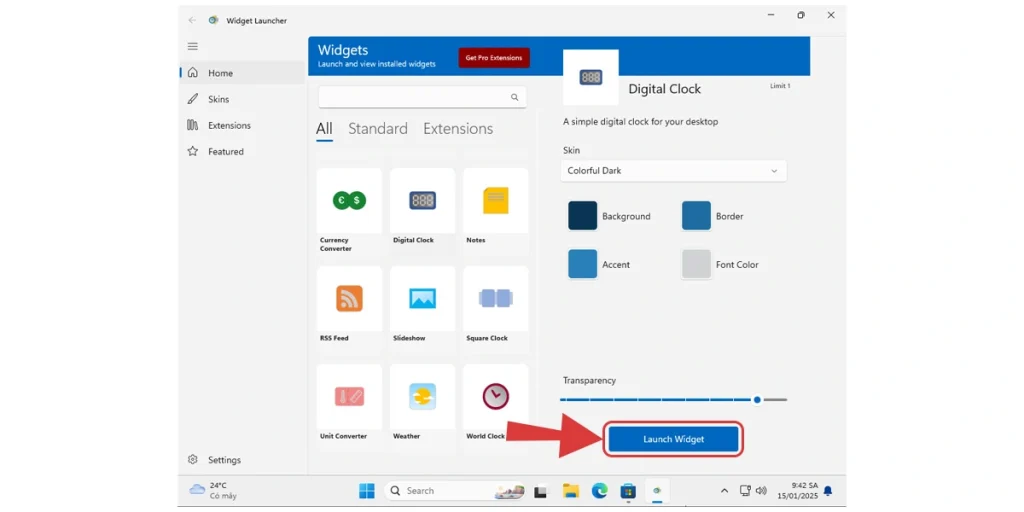This screenshot has width=1024, height=512.
Task: Pick the Background color swatch
Action: (x=583, y=216)
